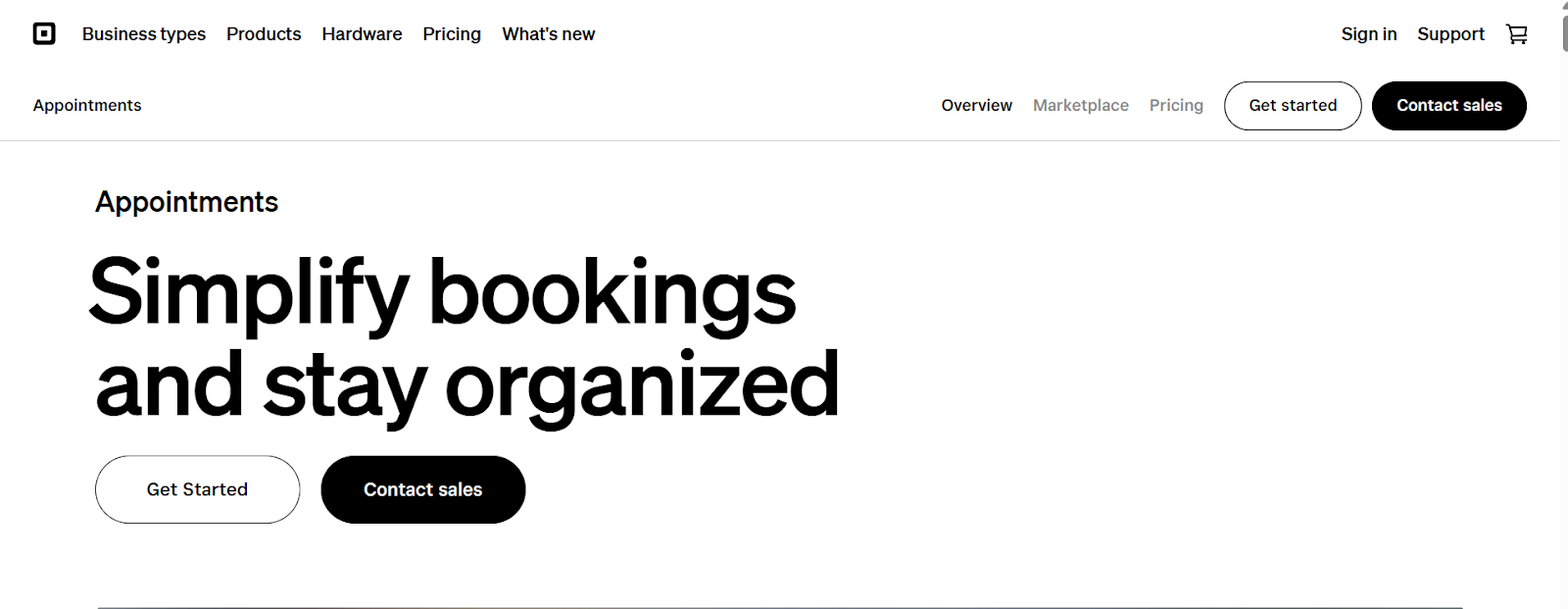Open the Products menu
The image size is (1568, 609).
[264, 34]
